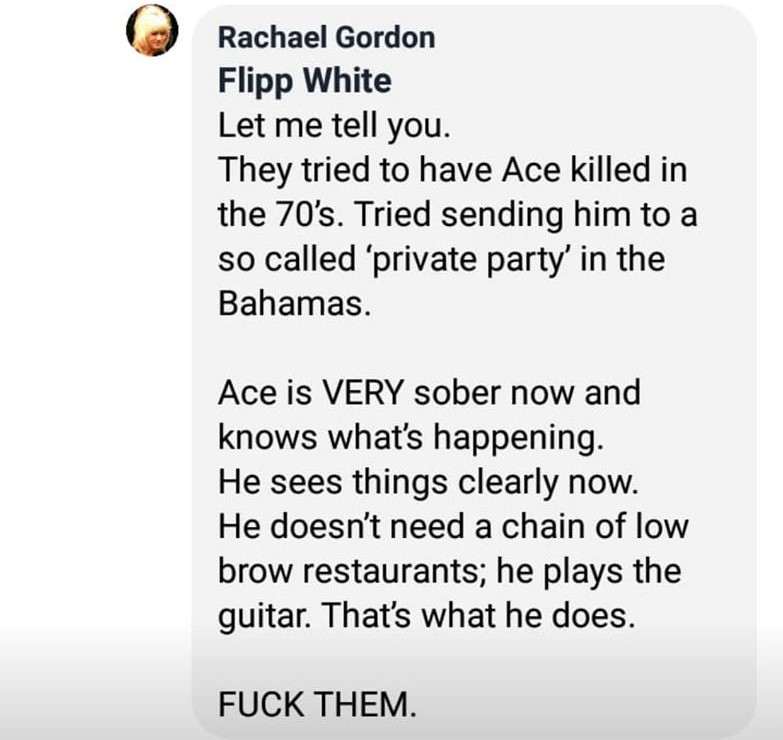783x740 pixels.
Task: Open Rachael Gordon's profile picture
Action: click(151, 31)
